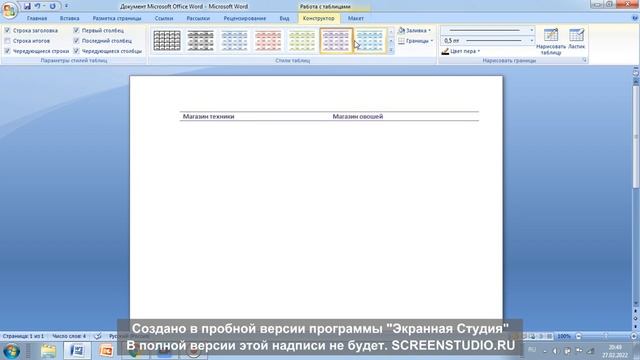Toggle Чередующиеся столбцы checkbox
640x360 pixels.
(x=76, y=51)
